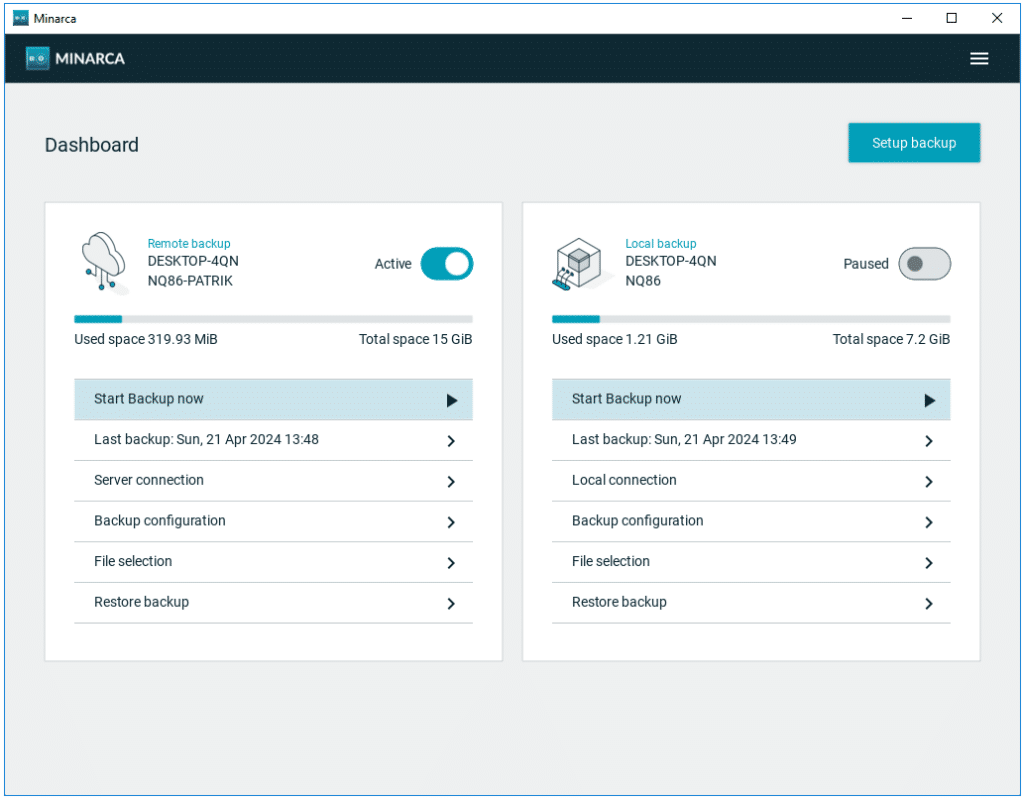Click the remote backup used space progress bar

(273, 318)
